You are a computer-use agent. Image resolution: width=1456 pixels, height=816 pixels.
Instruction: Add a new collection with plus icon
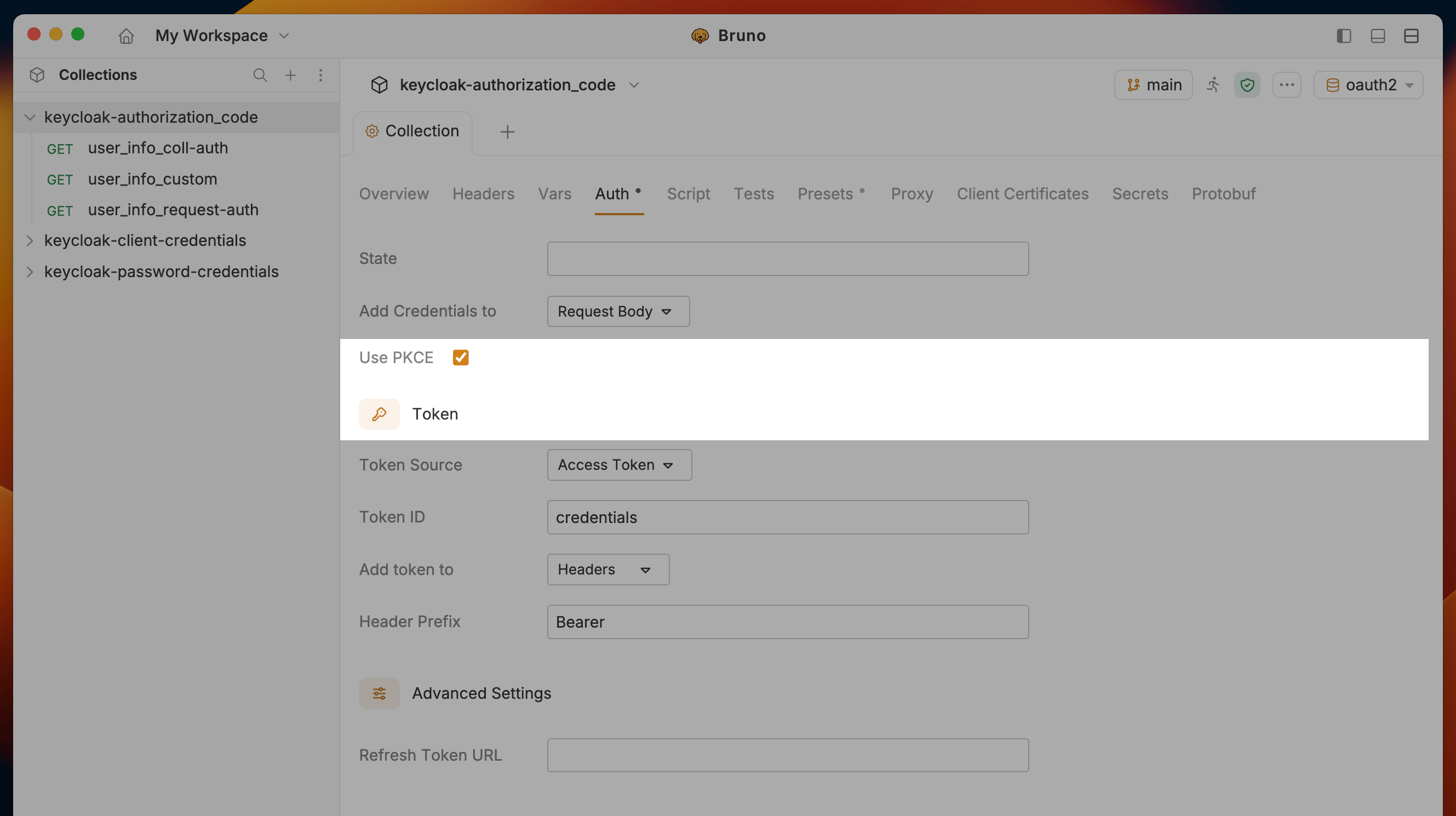[x=290, y=75]
